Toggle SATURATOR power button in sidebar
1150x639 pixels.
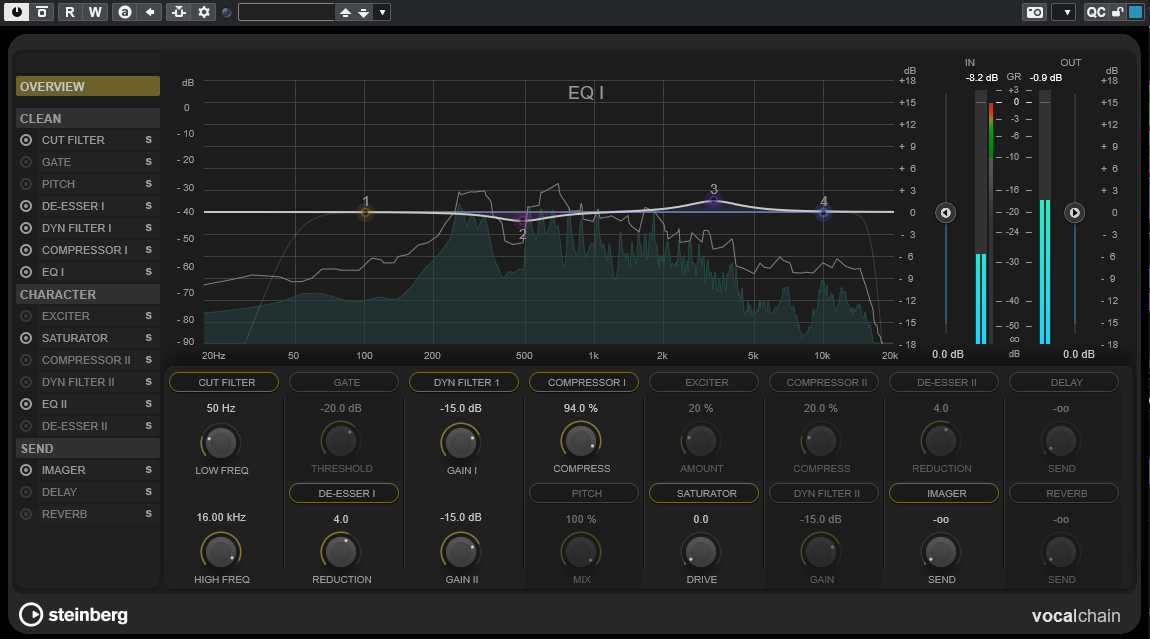point(26,338)
